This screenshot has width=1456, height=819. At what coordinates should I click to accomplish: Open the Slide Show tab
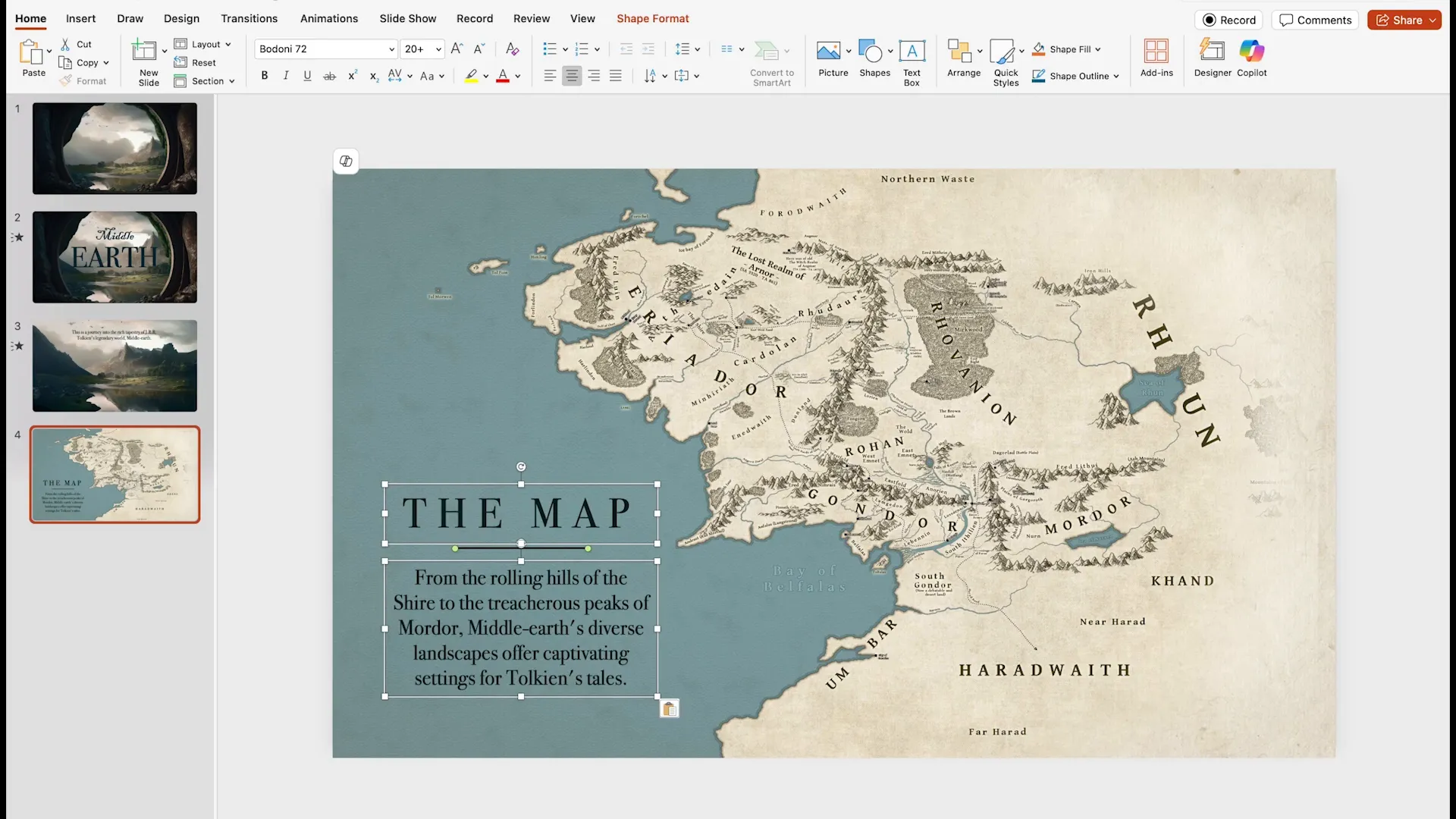(x=408, y=18)
